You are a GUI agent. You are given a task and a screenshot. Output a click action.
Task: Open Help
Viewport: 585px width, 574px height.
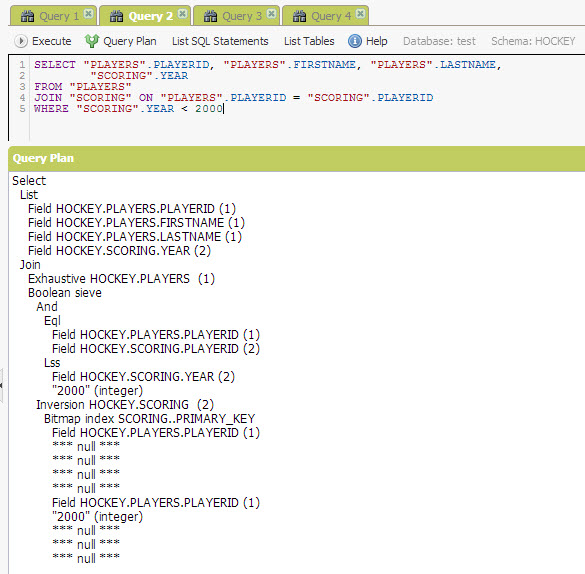[376, 41]
